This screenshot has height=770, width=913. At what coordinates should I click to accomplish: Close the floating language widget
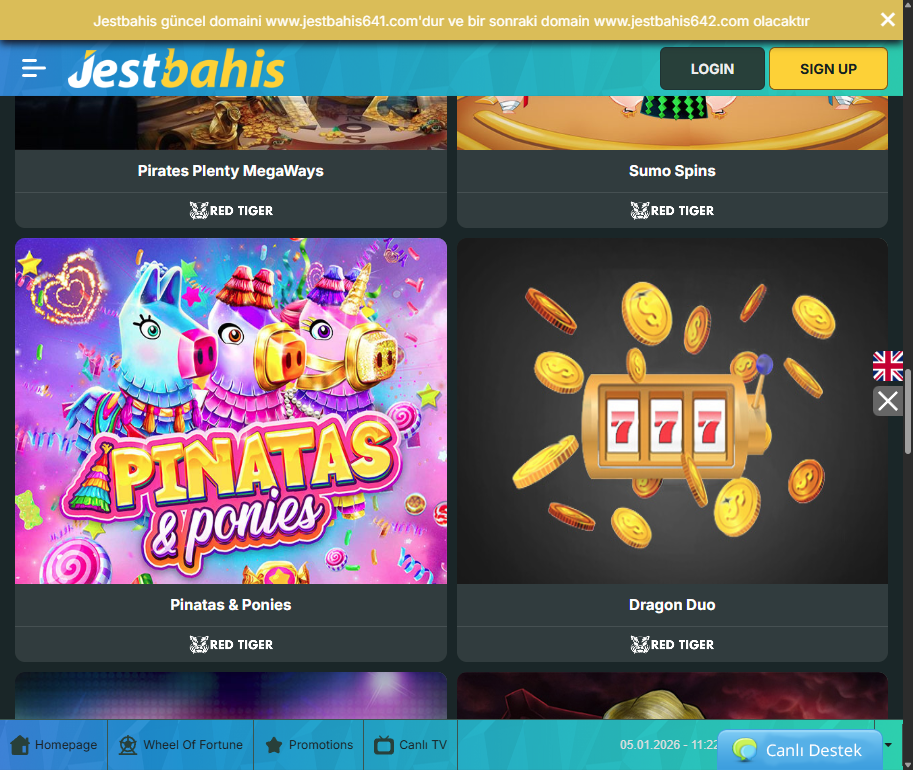pos(888,401)
